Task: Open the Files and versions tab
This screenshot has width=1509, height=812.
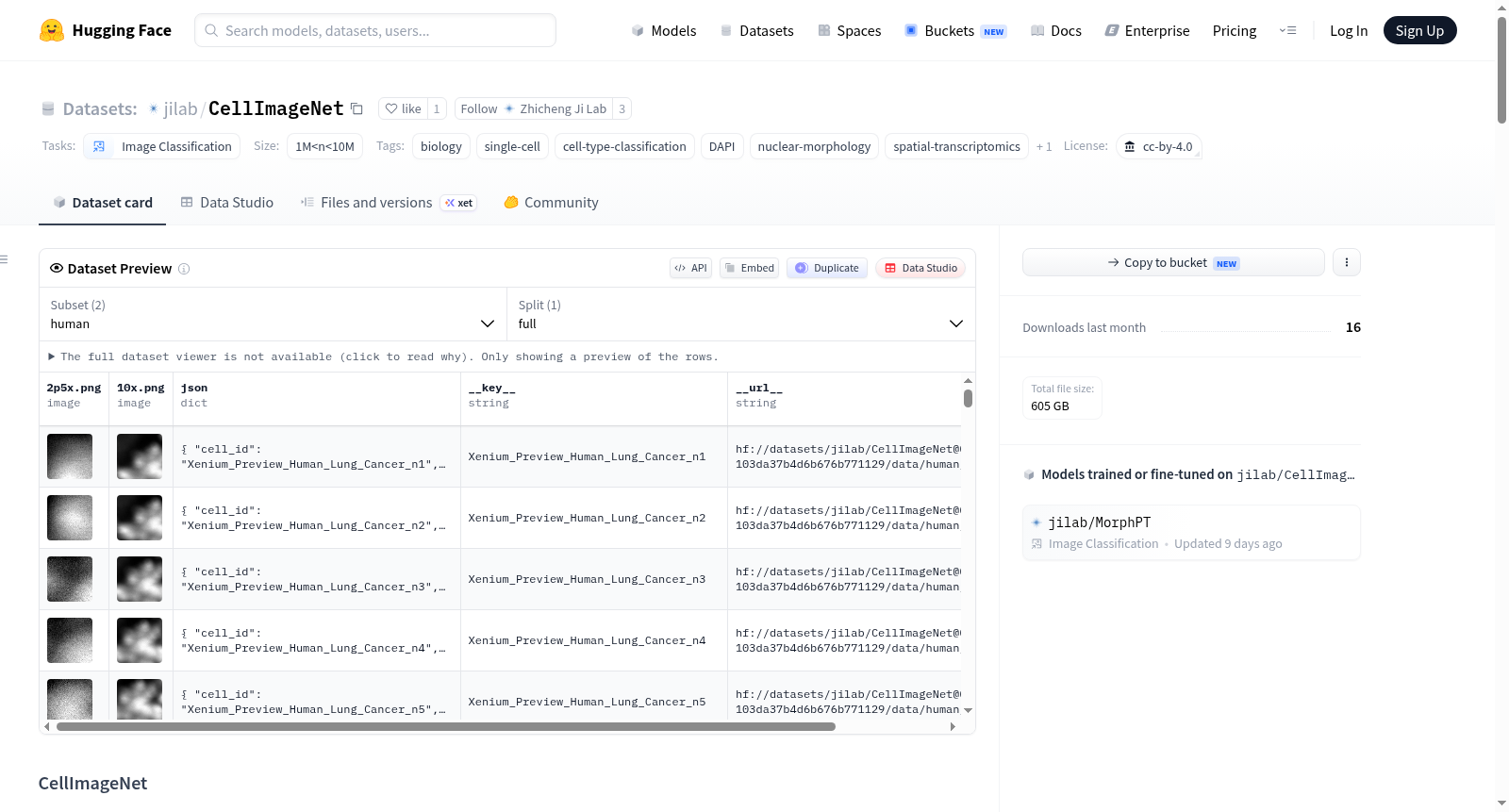Action: click(x=389, y=203)
